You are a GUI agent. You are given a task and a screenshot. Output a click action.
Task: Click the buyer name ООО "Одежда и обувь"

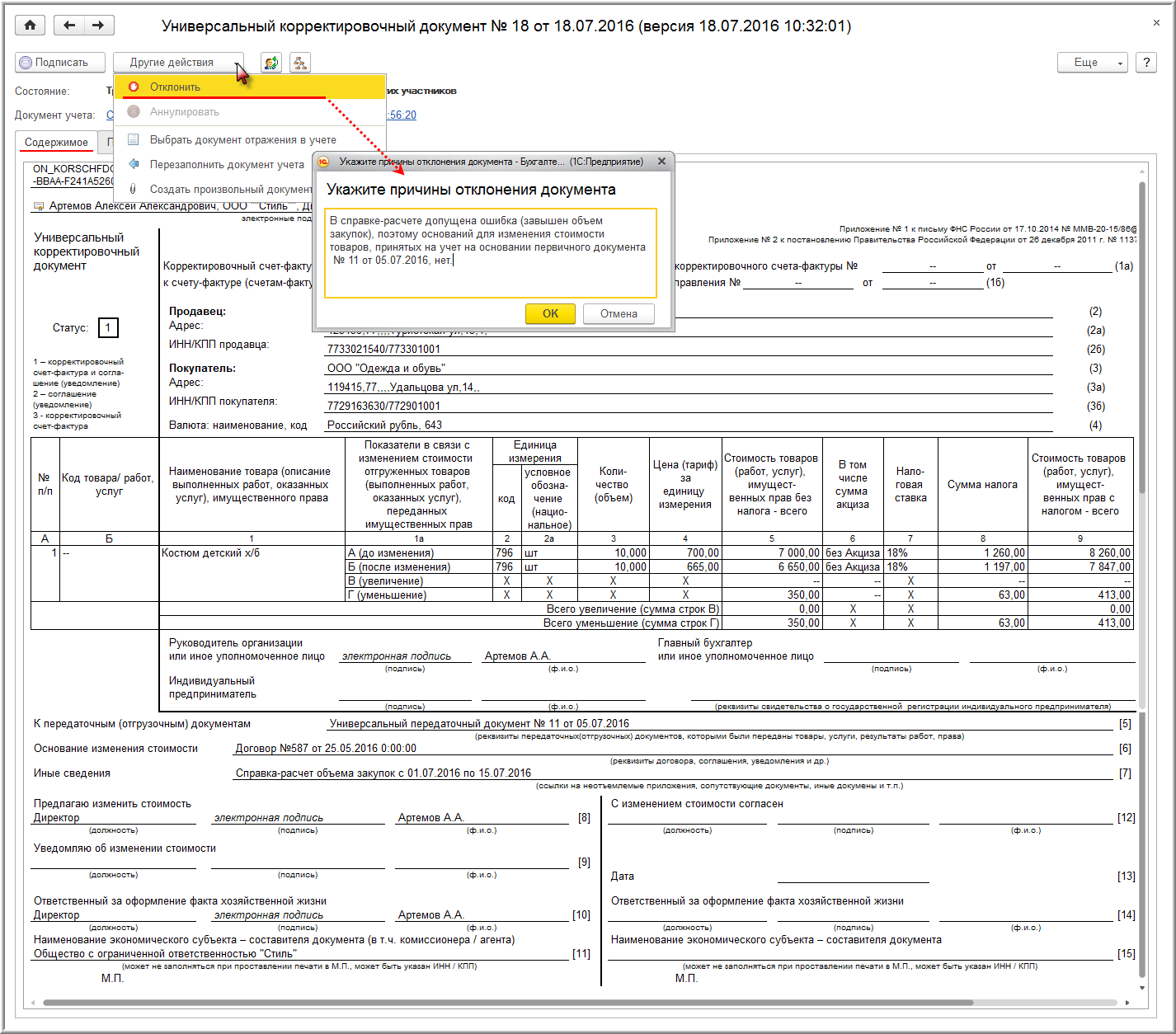tap(386, 369)
